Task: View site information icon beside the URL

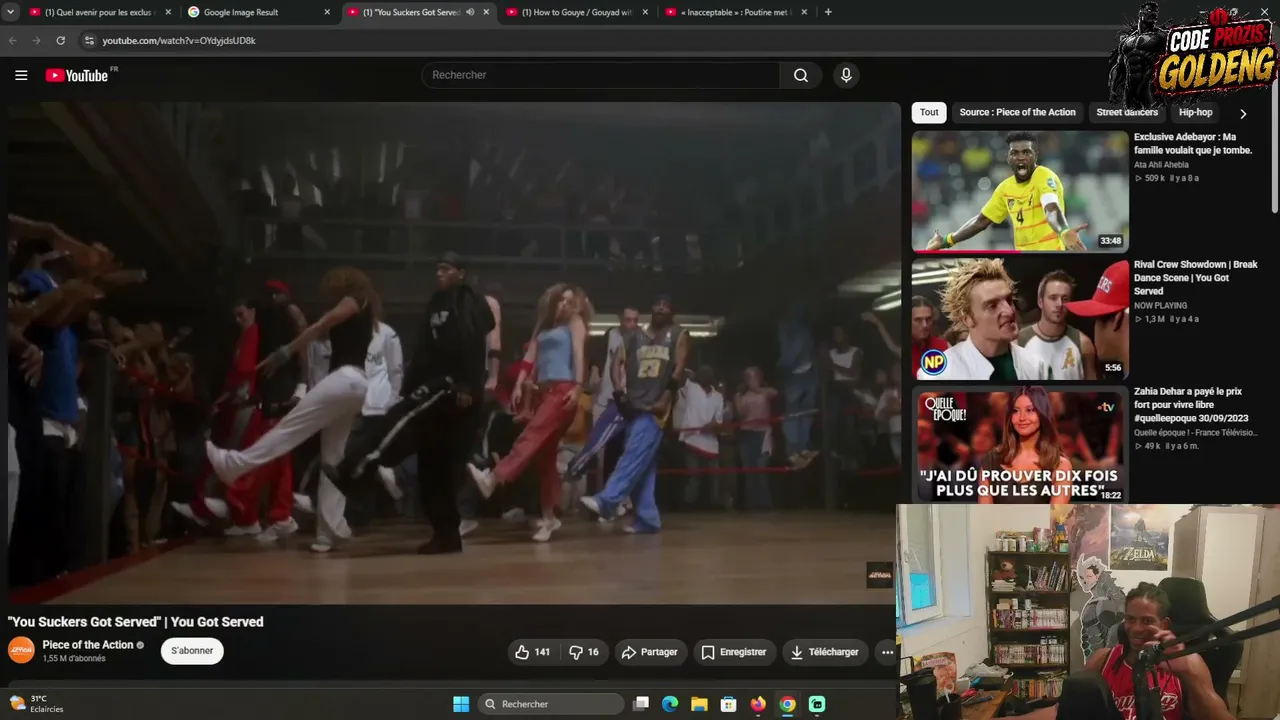Action: (x=89, y=40)
